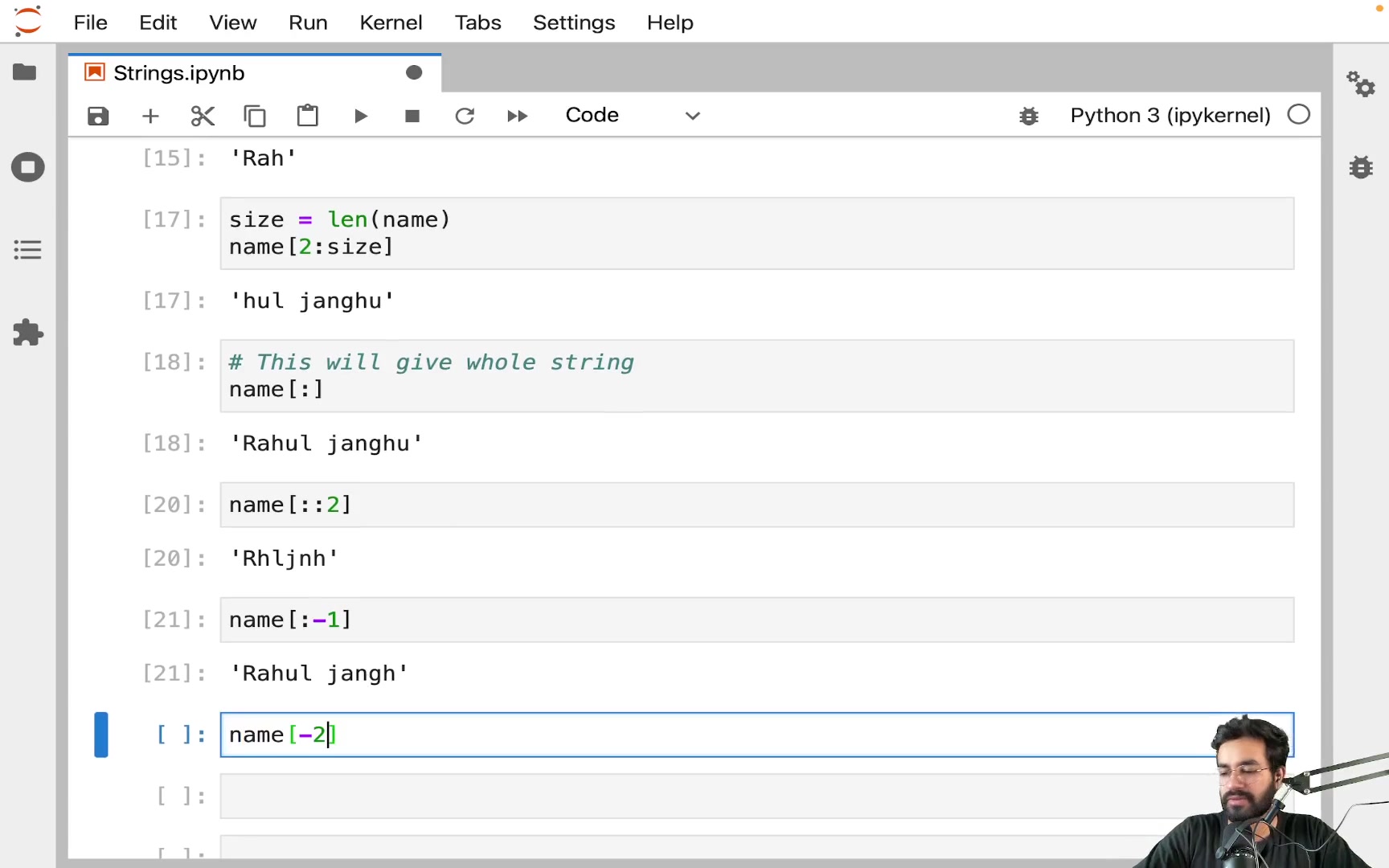
Task: Open the Kernel menu
Action: point(391,23)
